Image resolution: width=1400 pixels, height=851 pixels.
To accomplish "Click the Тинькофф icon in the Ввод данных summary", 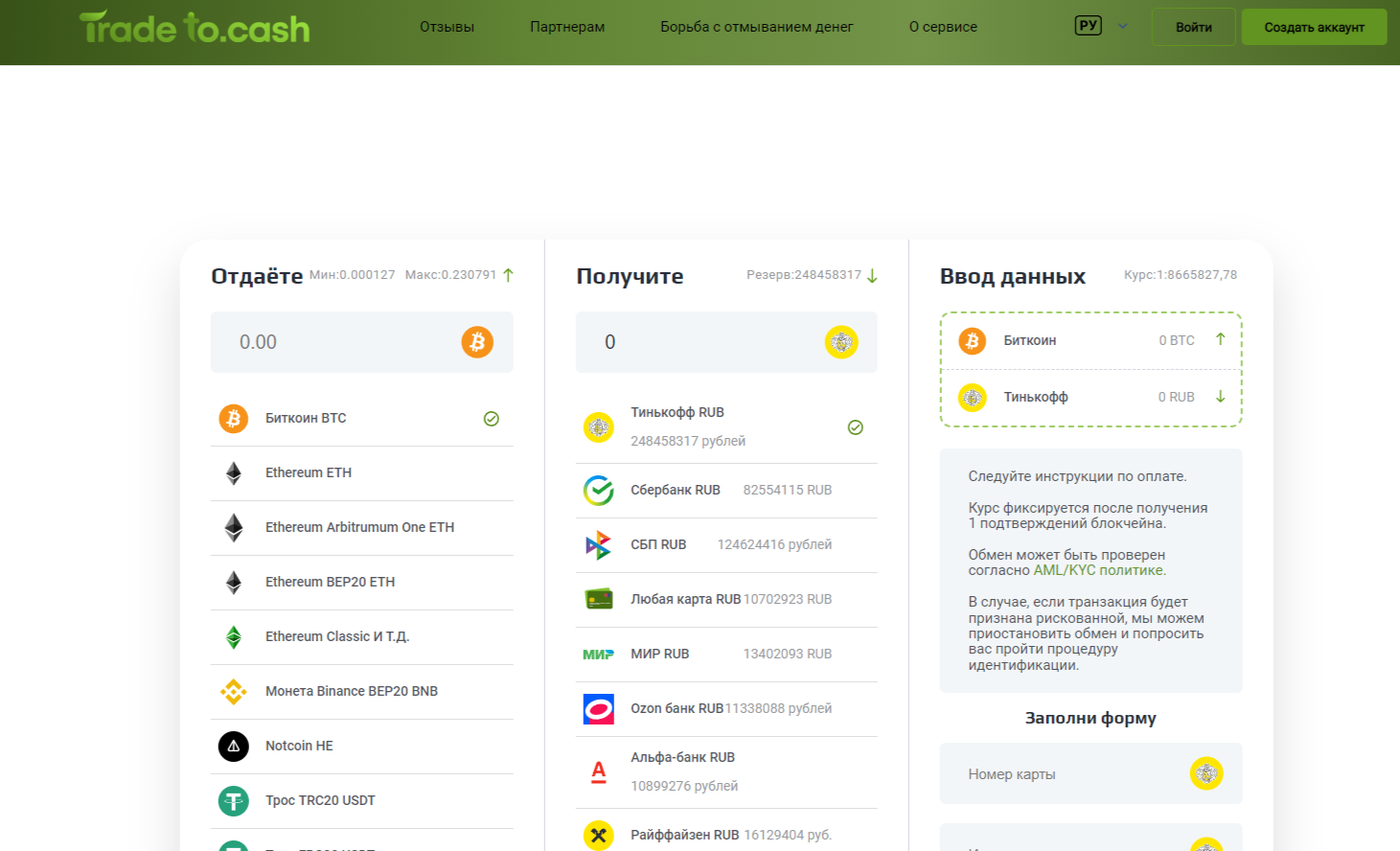I will [973, 398].
